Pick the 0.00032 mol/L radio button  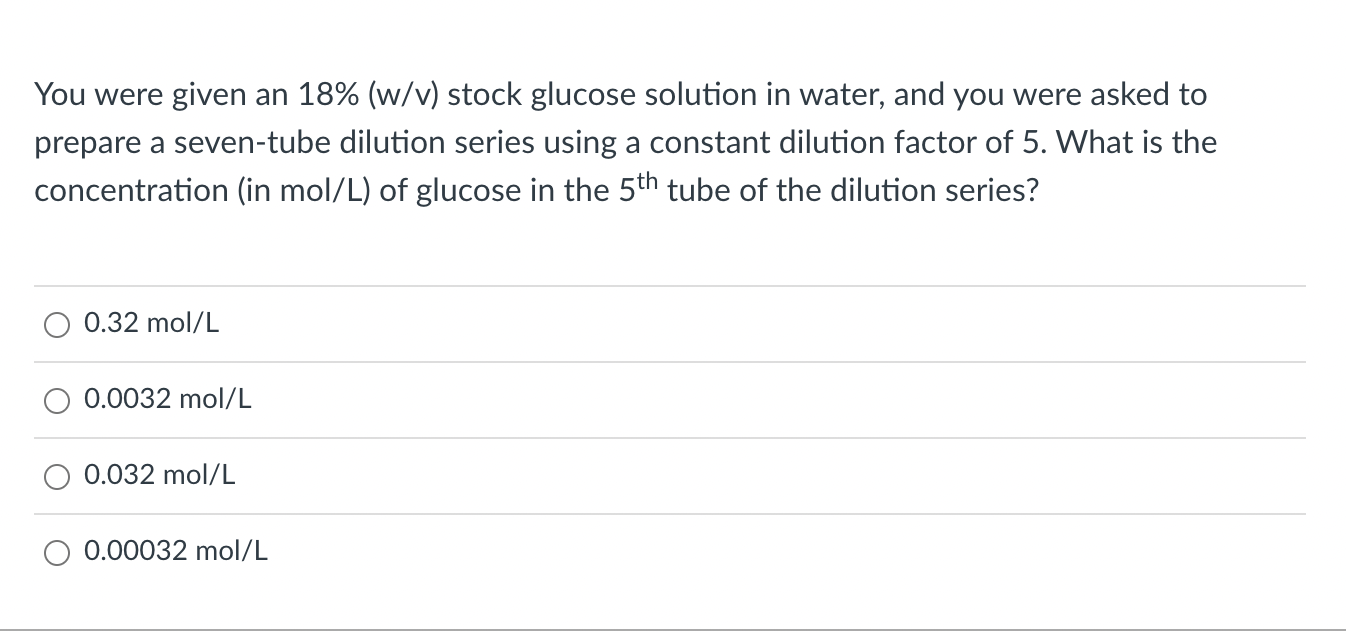click(x=57, y=552)
